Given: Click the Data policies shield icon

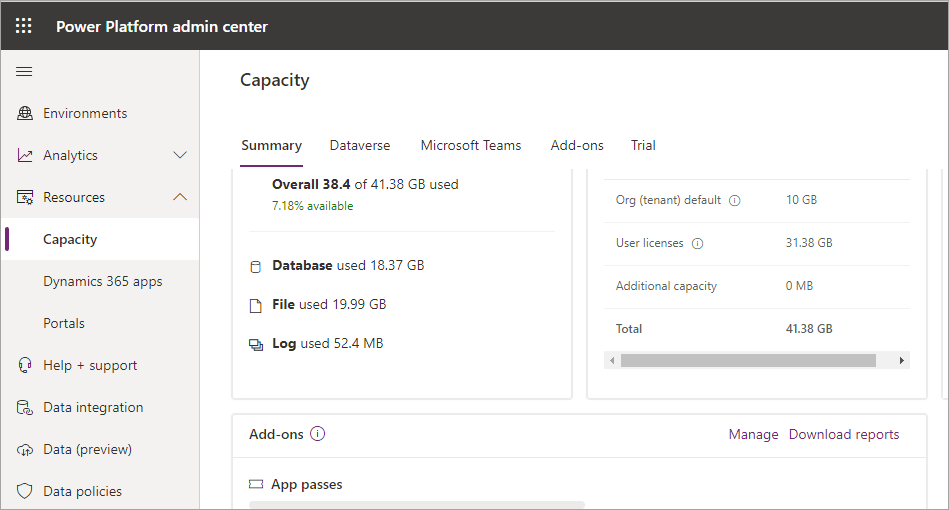Looking at the screenshot, I should 25,492.
